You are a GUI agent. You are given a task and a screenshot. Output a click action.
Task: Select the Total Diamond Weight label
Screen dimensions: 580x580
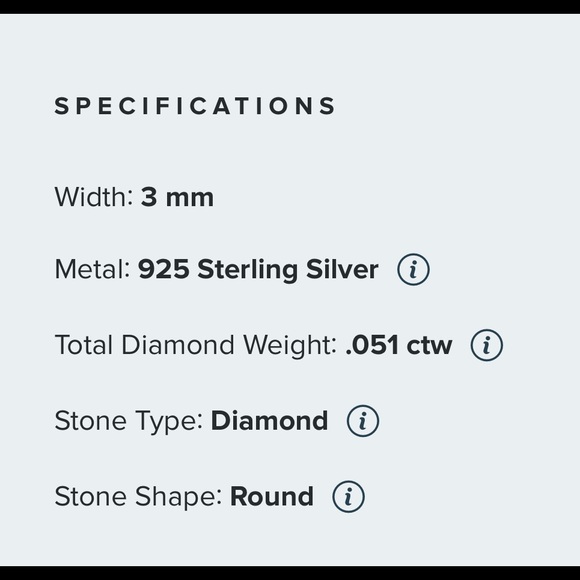coord(196,346)
